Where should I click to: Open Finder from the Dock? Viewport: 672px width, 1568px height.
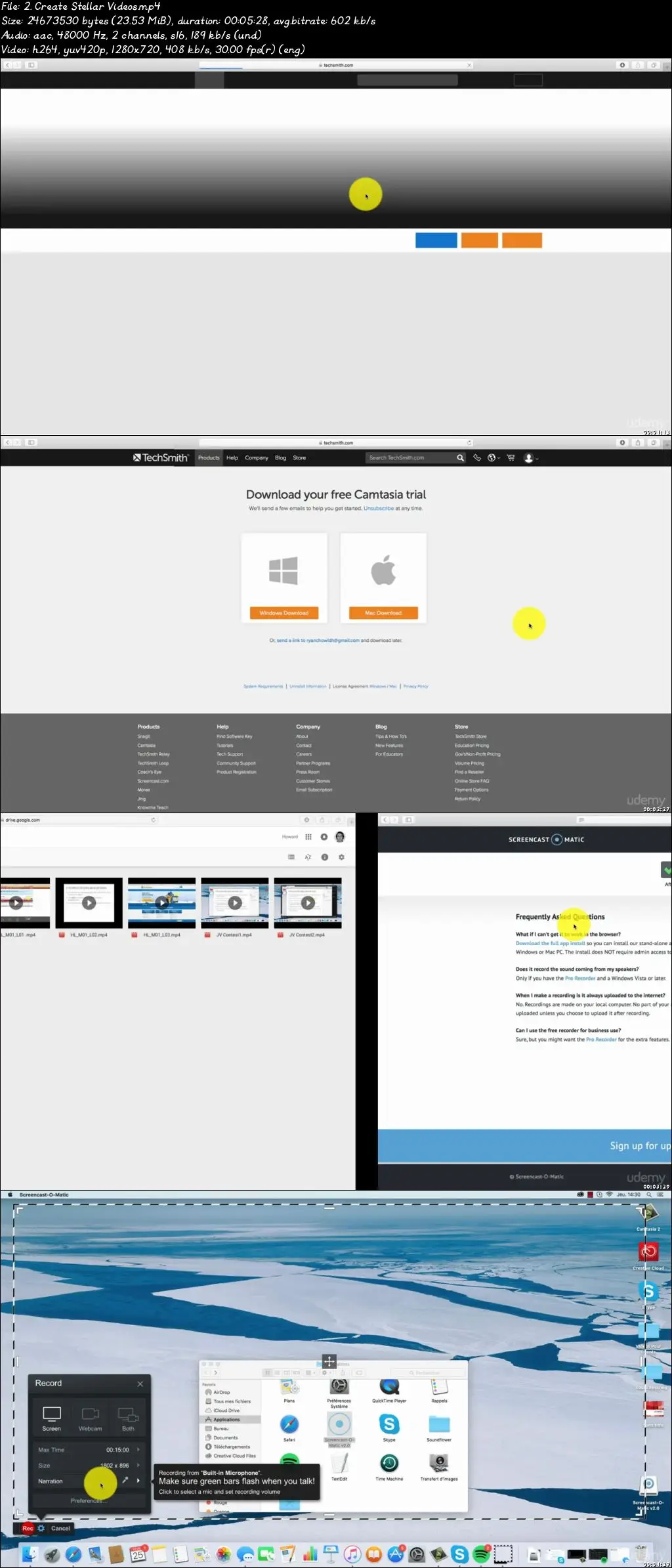30,1554
